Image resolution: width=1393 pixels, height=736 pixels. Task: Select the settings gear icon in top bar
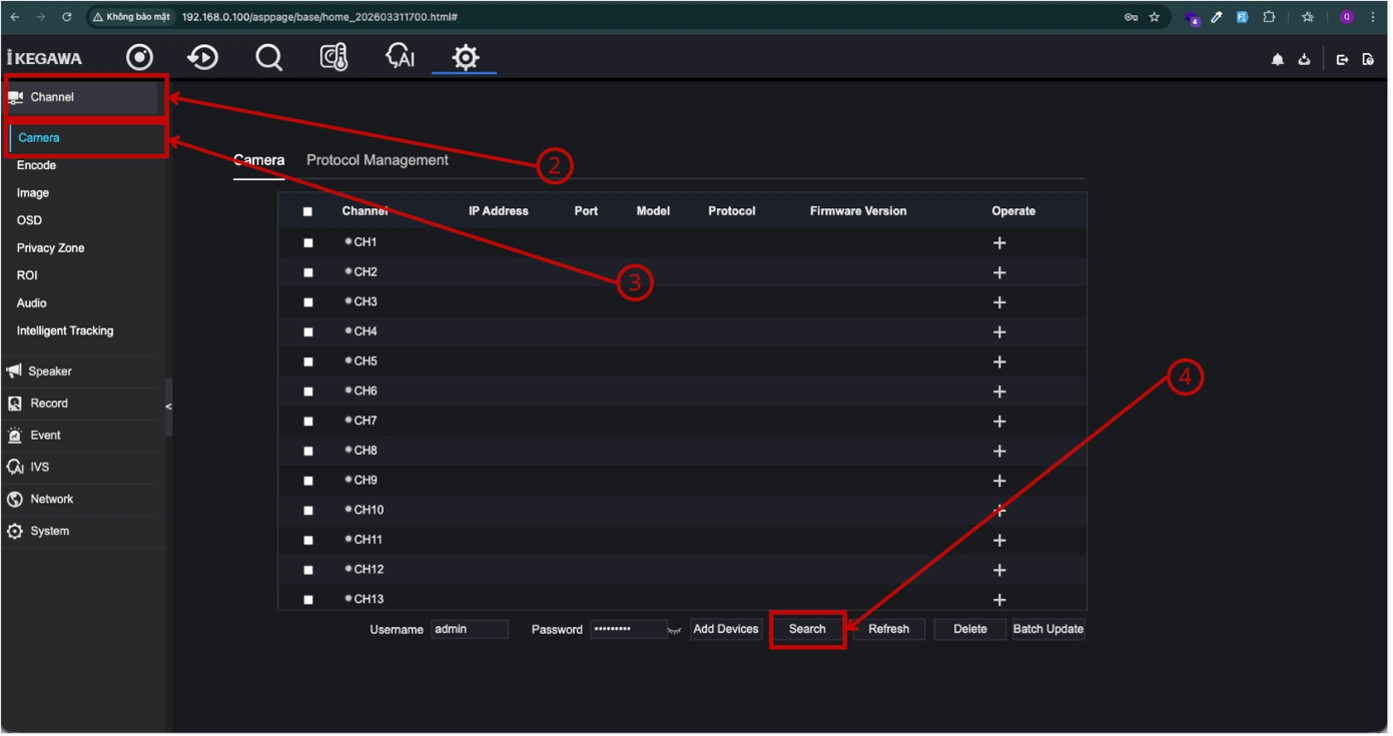coord(465,57)
